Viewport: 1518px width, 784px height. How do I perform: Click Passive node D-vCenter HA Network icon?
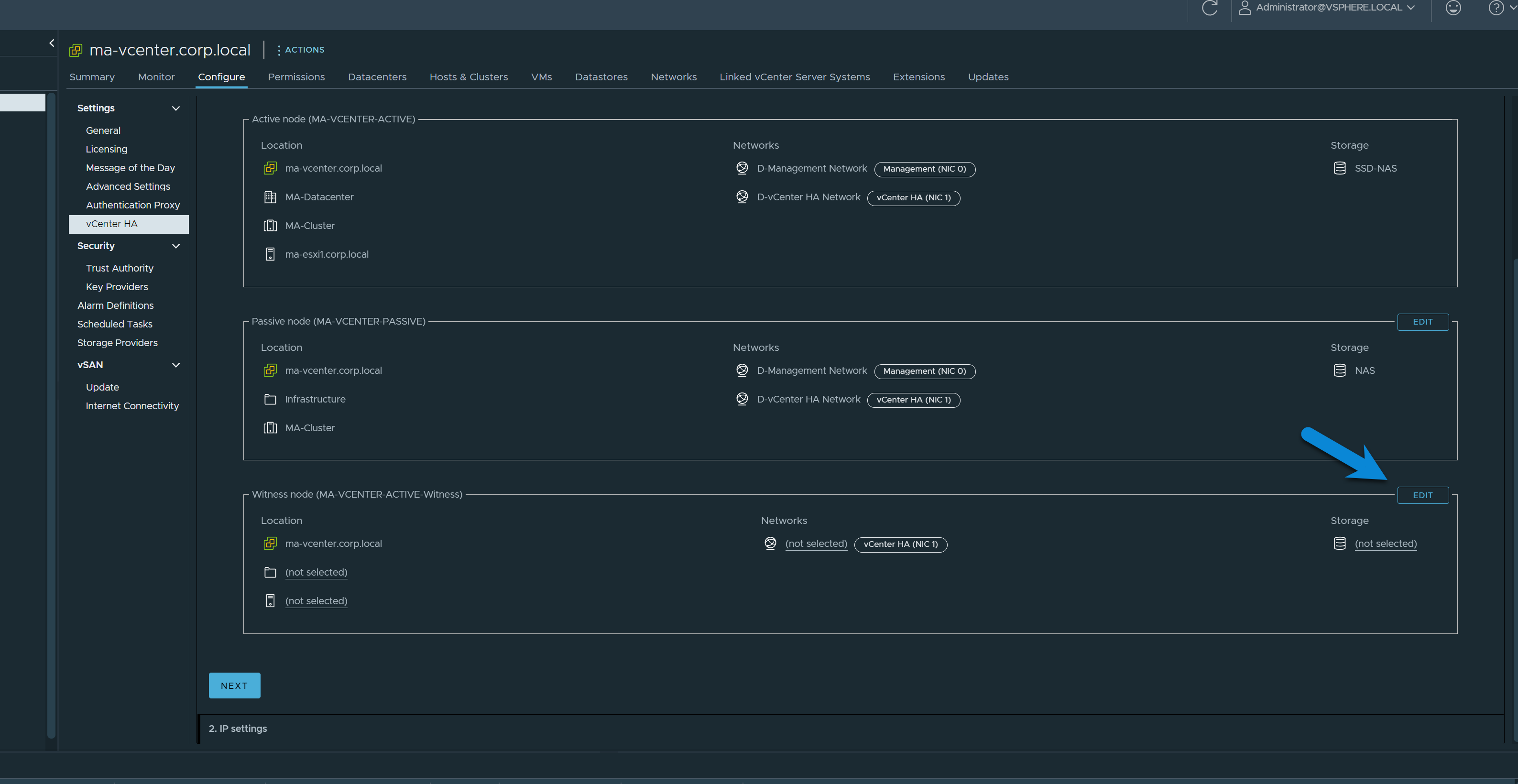tap(742, 399)
